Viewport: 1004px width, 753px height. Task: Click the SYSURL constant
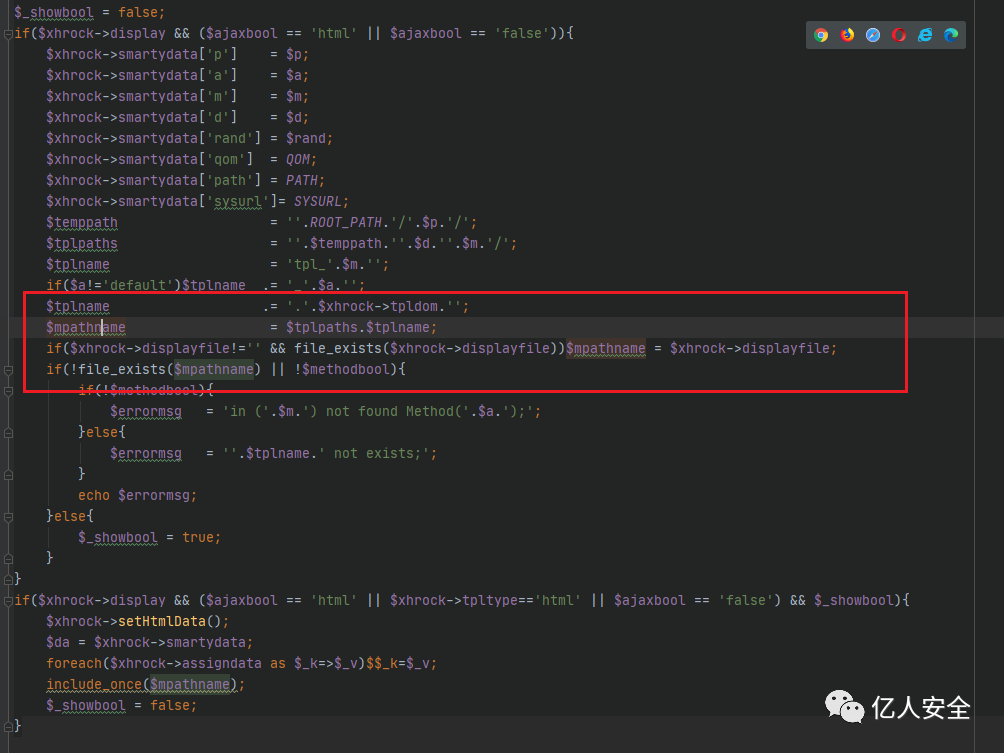(318, 202)
